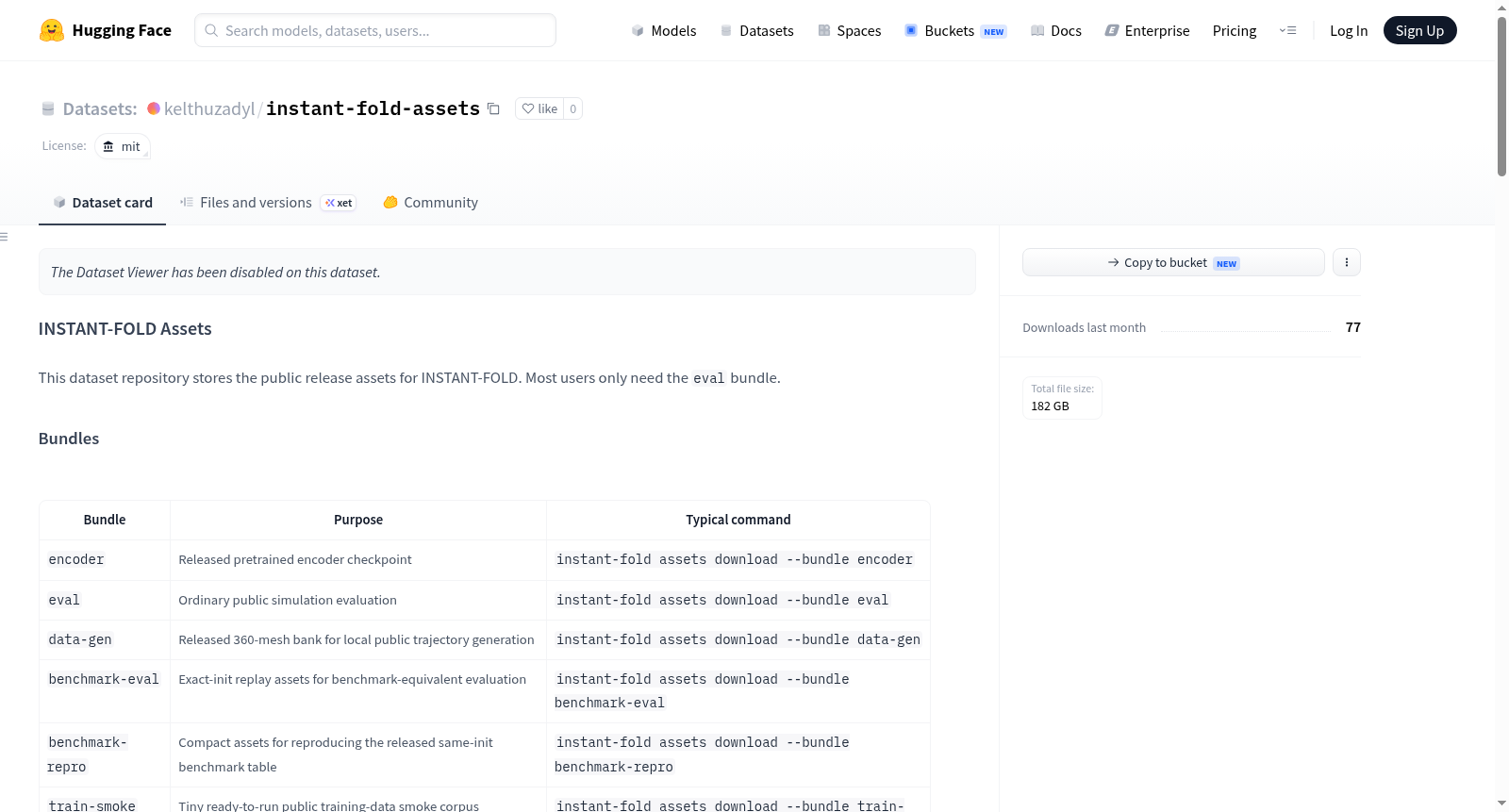Open Spaces from the top navigation
The width and height of the screenshot is (1509, 812).
click(850, 30)
